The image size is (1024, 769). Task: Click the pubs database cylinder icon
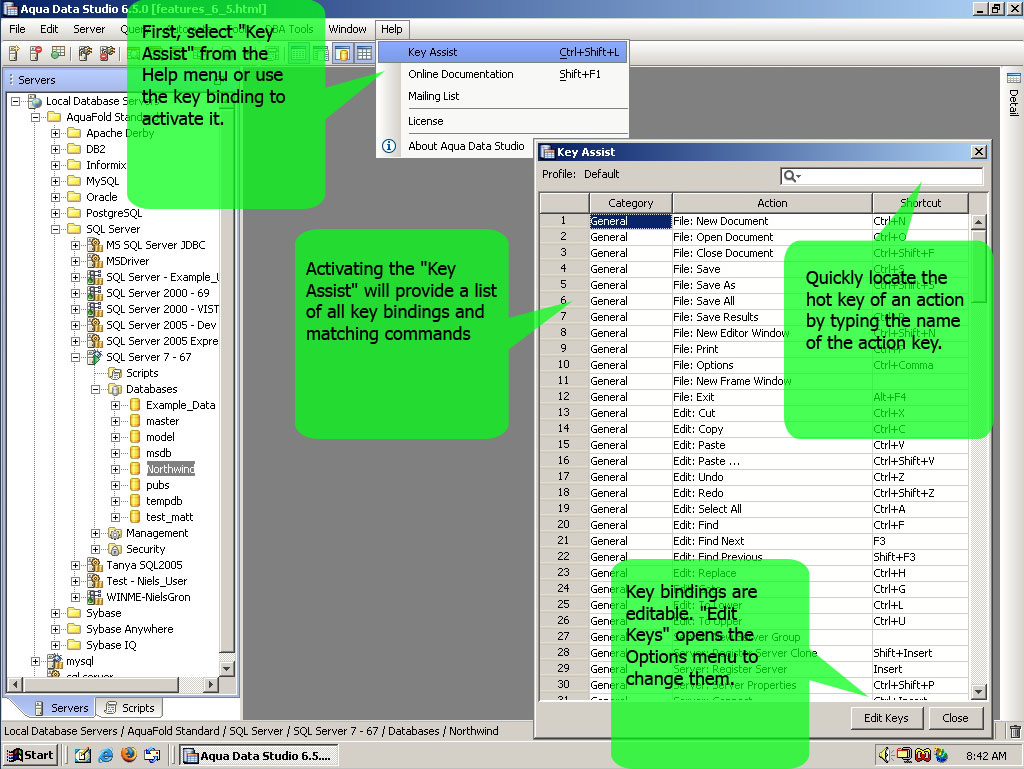(x=135, y=485)
